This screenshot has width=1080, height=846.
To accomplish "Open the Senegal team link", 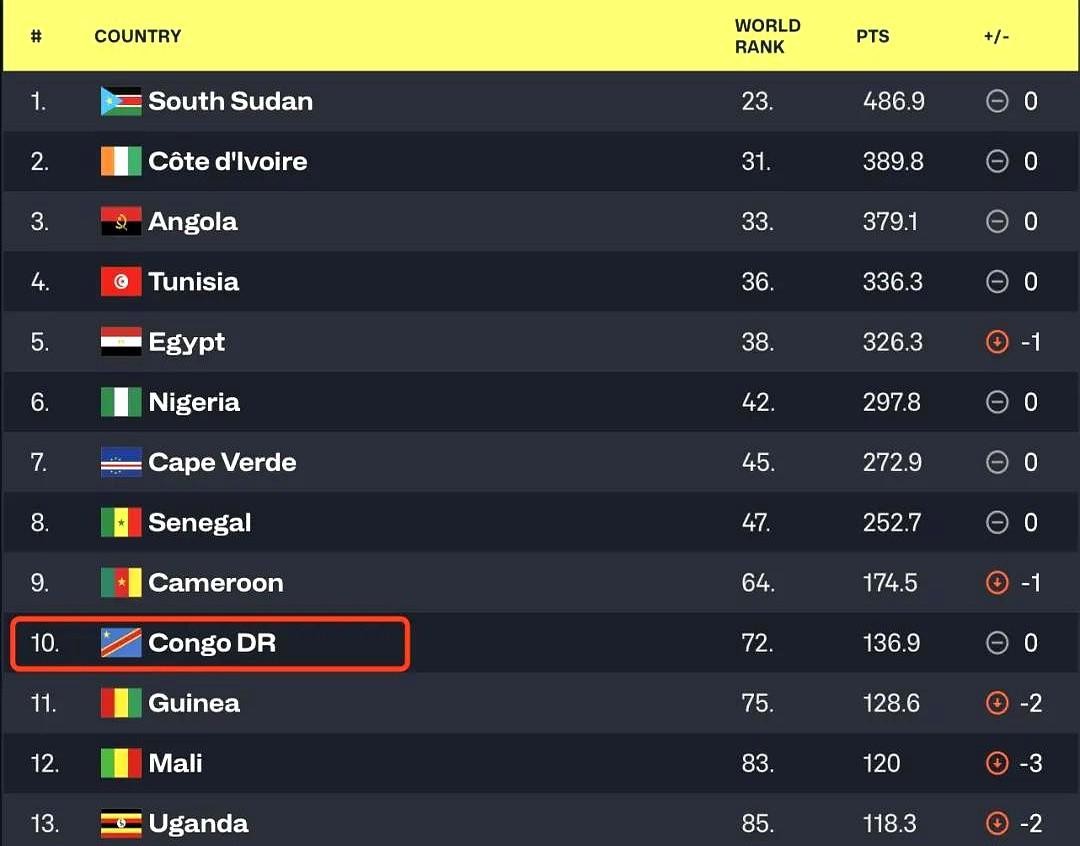I will [200, 522].
